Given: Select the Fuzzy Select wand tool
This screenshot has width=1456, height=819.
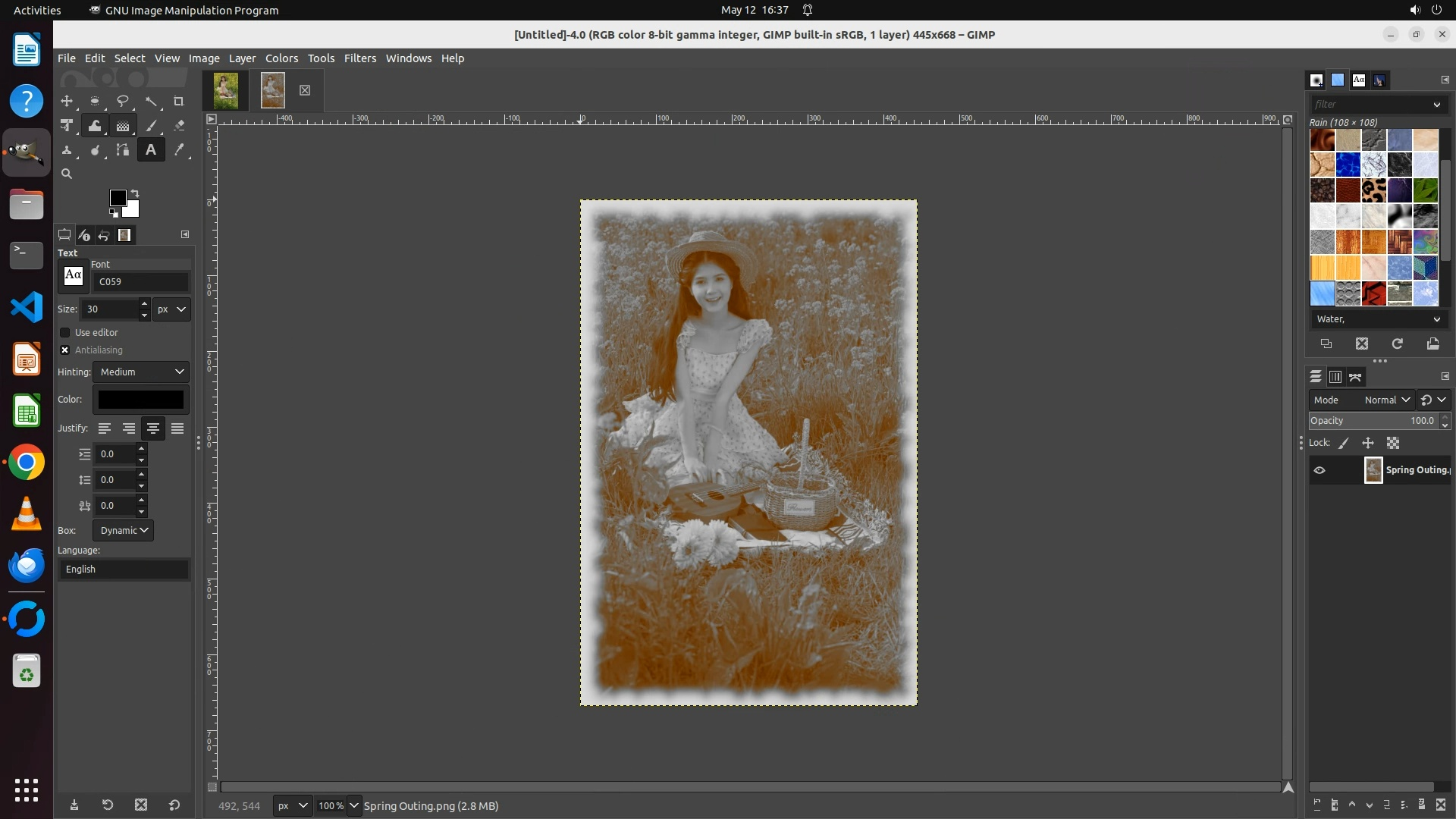Looking at the screenshot, I should 151,101.
